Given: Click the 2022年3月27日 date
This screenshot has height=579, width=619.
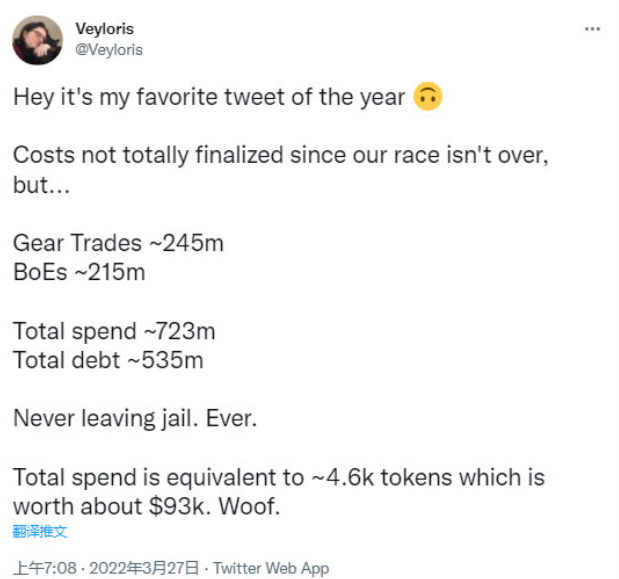Looking at the screenshot, I should 144,568.
